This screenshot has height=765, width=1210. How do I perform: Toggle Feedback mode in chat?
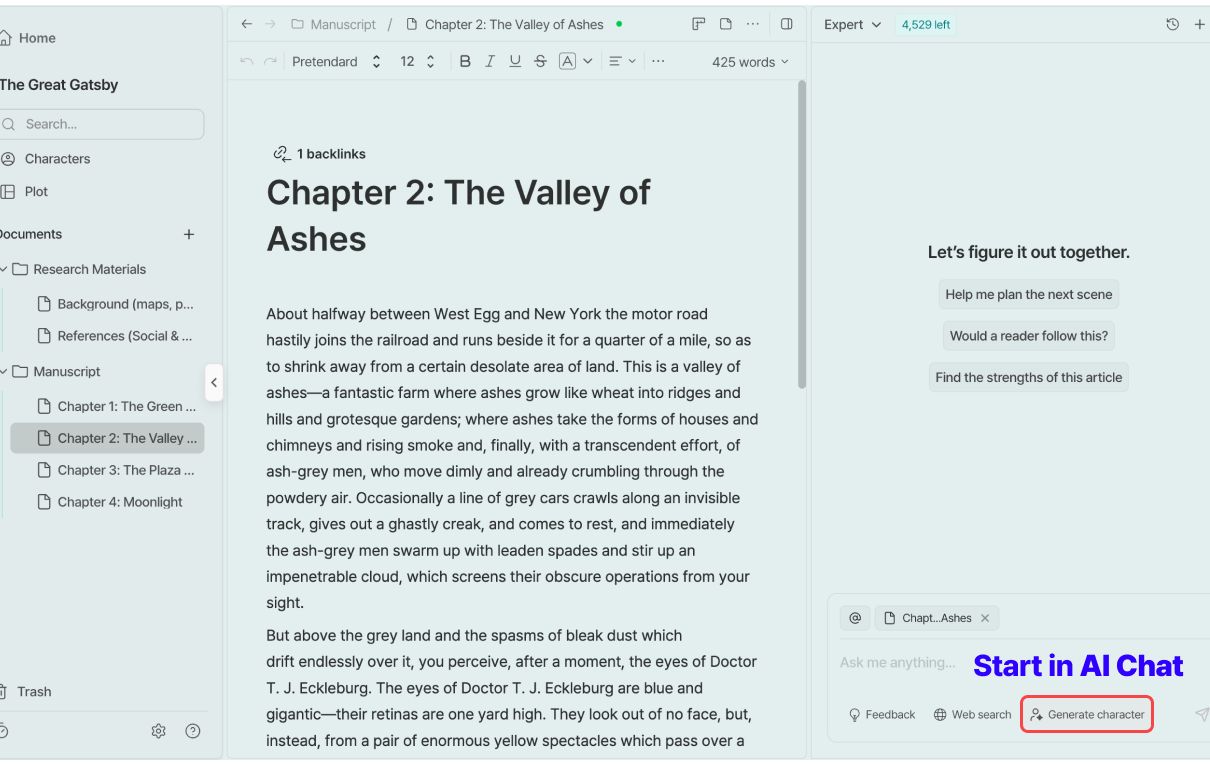click(x=882, y=715)
